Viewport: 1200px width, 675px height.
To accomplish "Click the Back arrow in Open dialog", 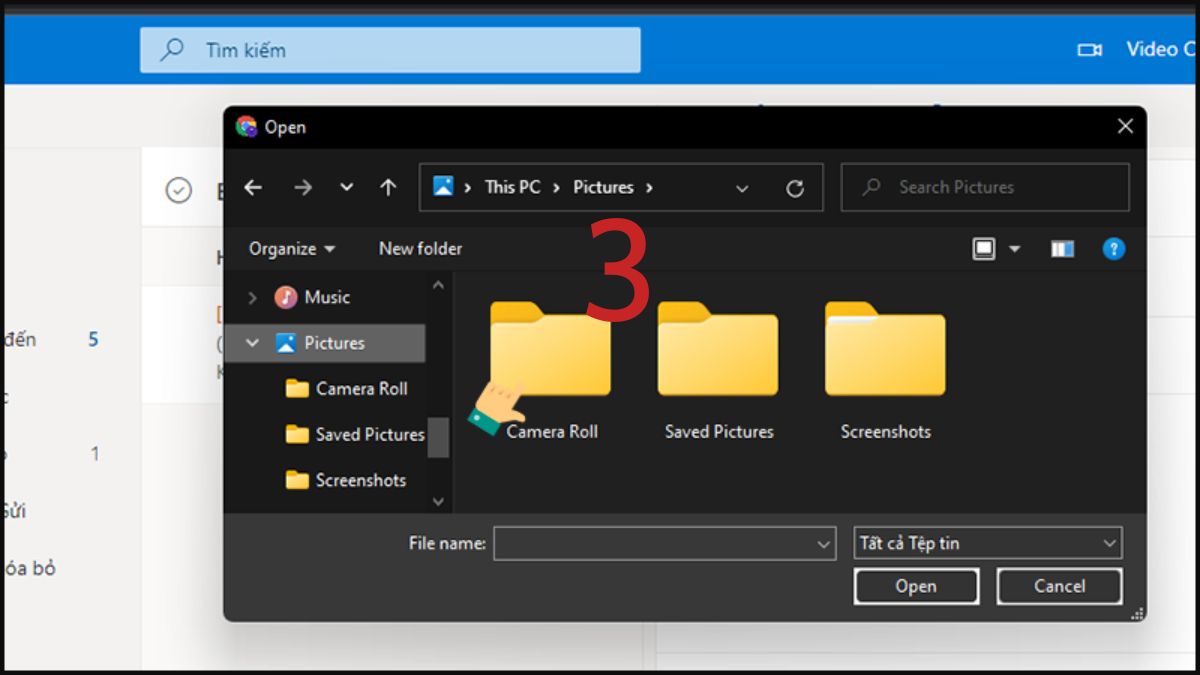I will 253,188.
